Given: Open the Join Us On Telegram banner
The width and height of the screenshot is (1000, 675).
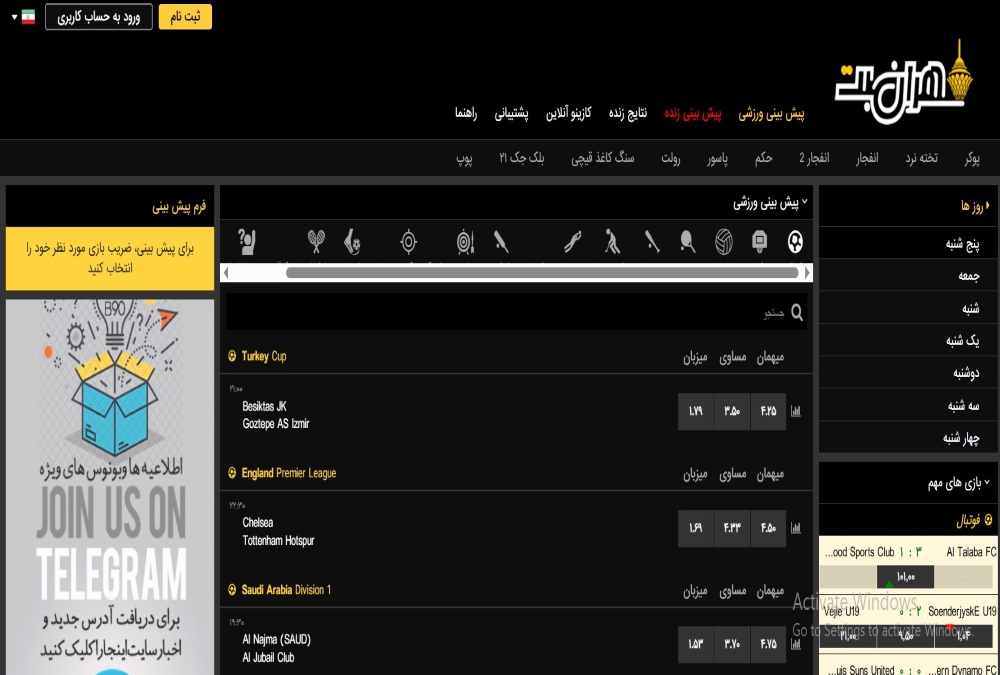Looking at the screenshot, I should (110, 487).
